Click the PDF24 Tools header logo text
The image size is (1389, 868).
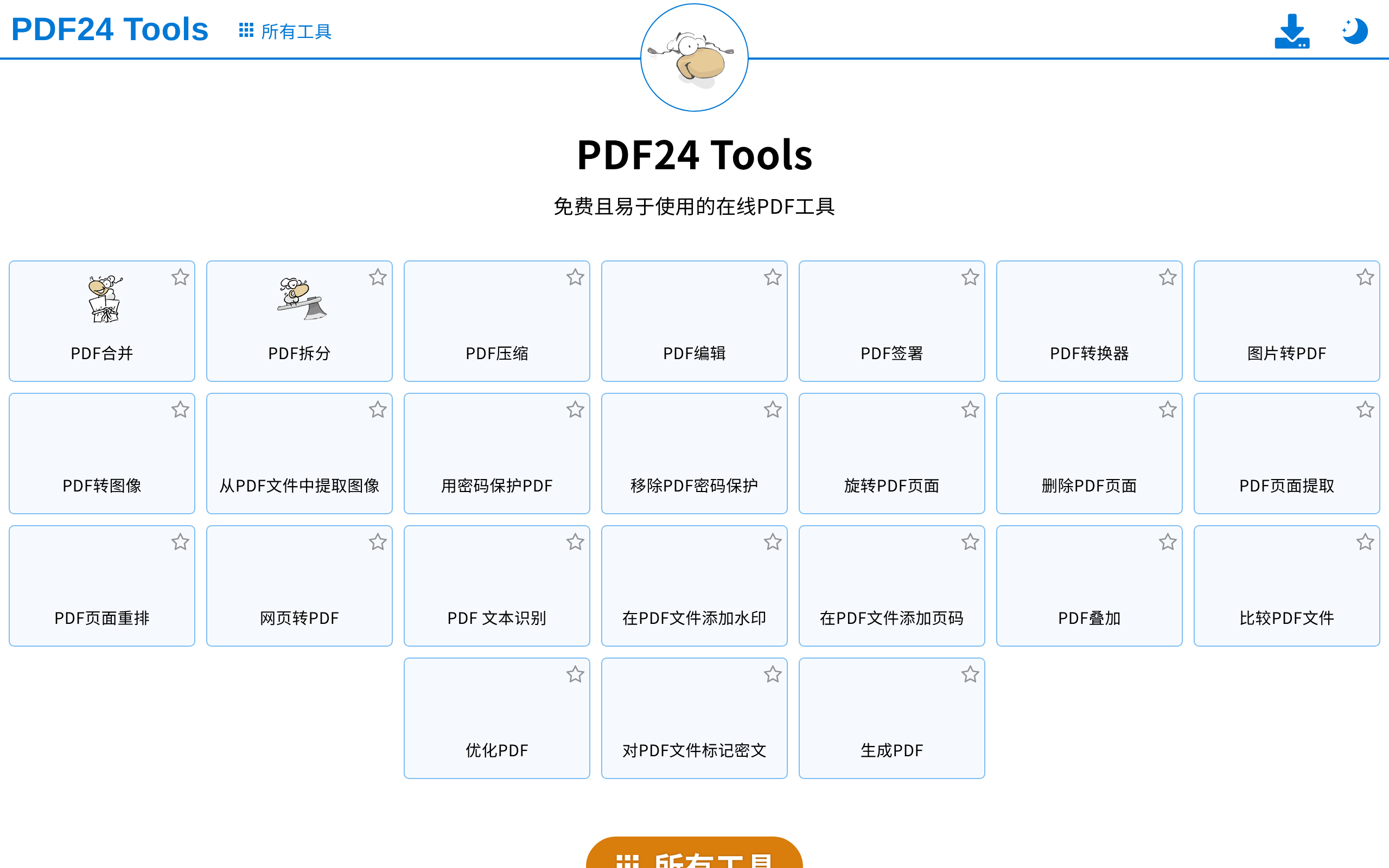click(x=110, y=29)
